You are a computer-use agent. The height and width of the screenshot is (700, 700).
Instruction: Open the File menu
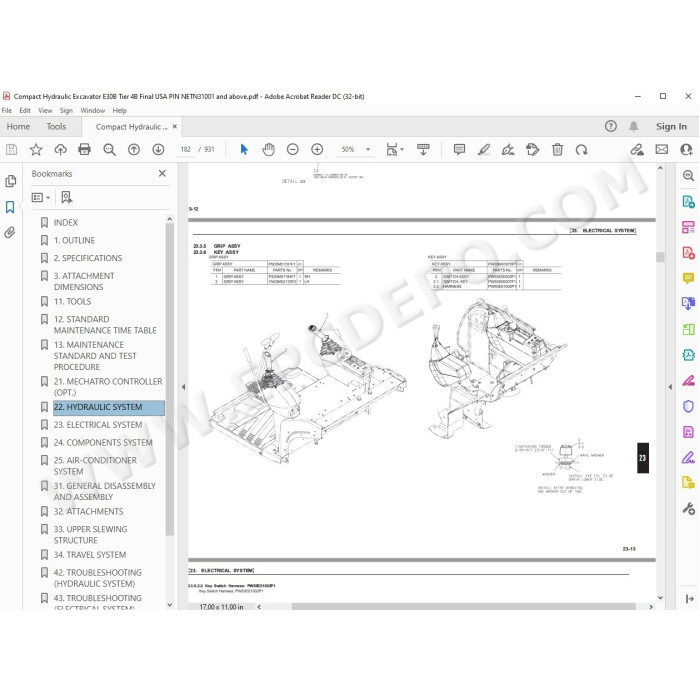click(x=7, y=110)
